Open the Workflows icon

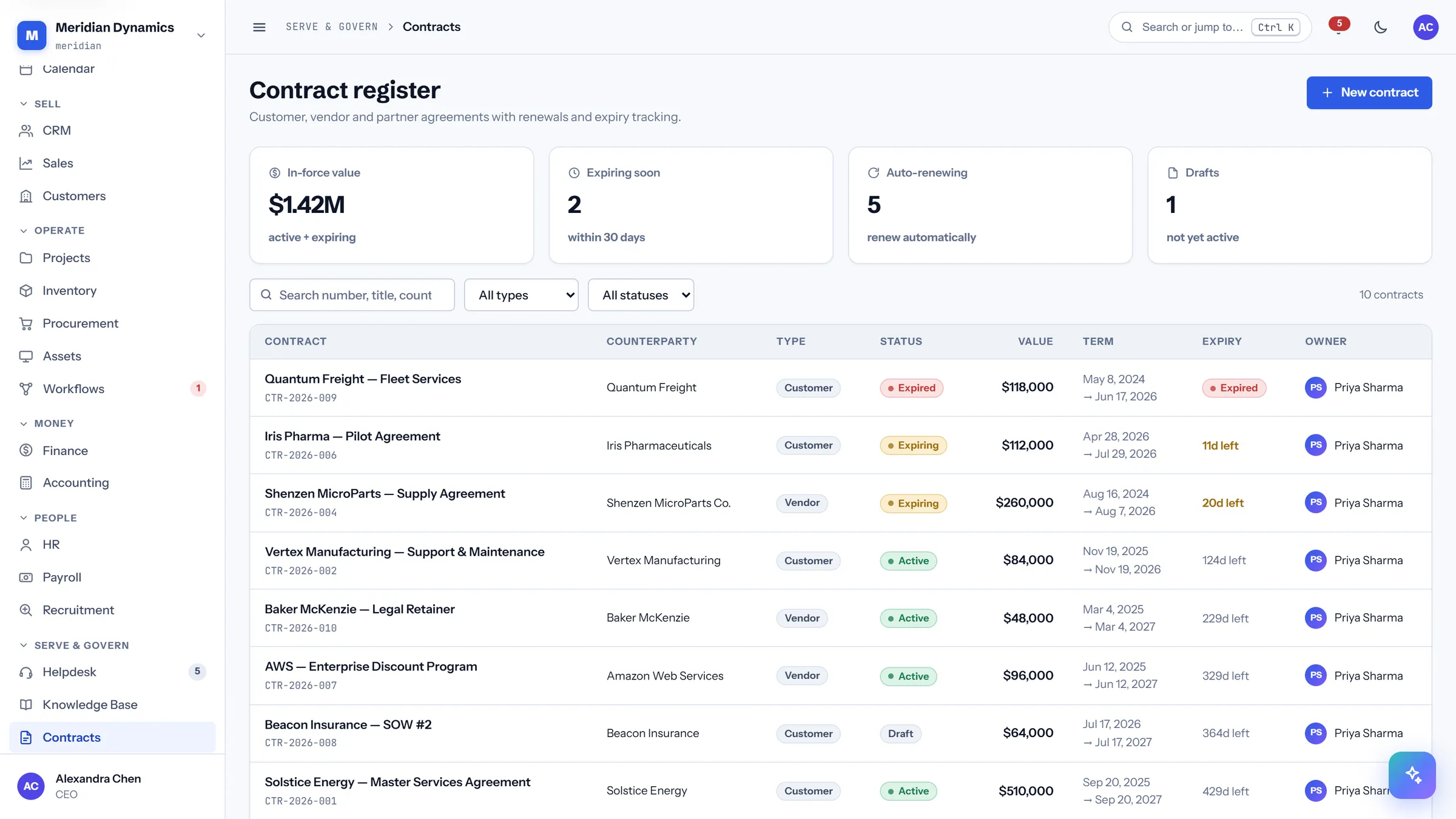(25, 389)
